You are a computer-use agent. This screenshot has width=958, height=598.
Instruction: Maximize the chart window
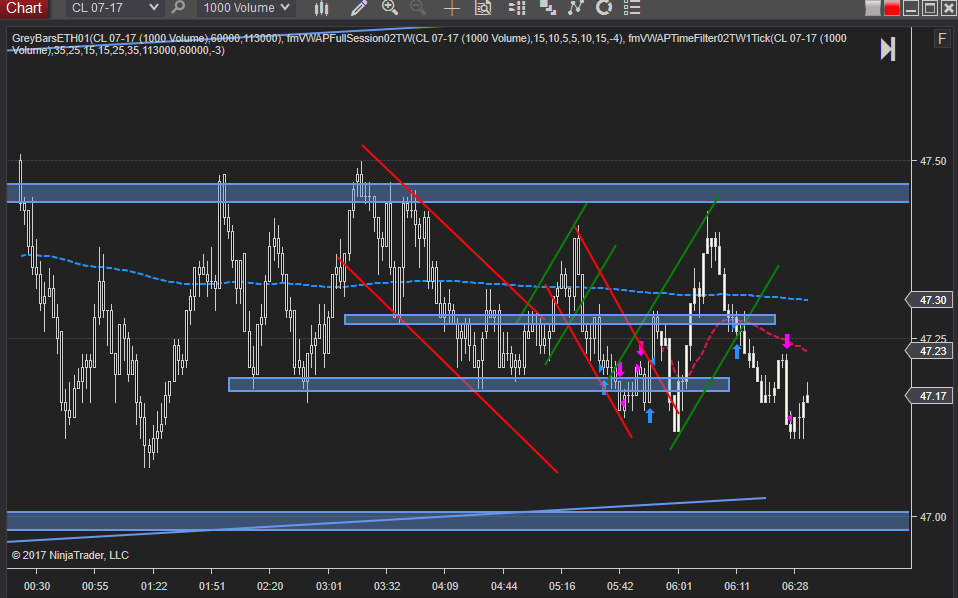pos(930,8)
